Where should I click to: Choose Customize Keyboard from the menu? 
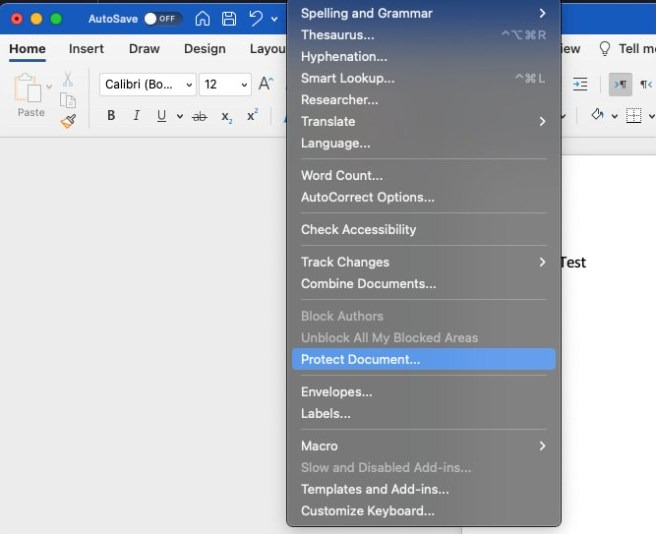pyautogui.click(x=424, y=511)
